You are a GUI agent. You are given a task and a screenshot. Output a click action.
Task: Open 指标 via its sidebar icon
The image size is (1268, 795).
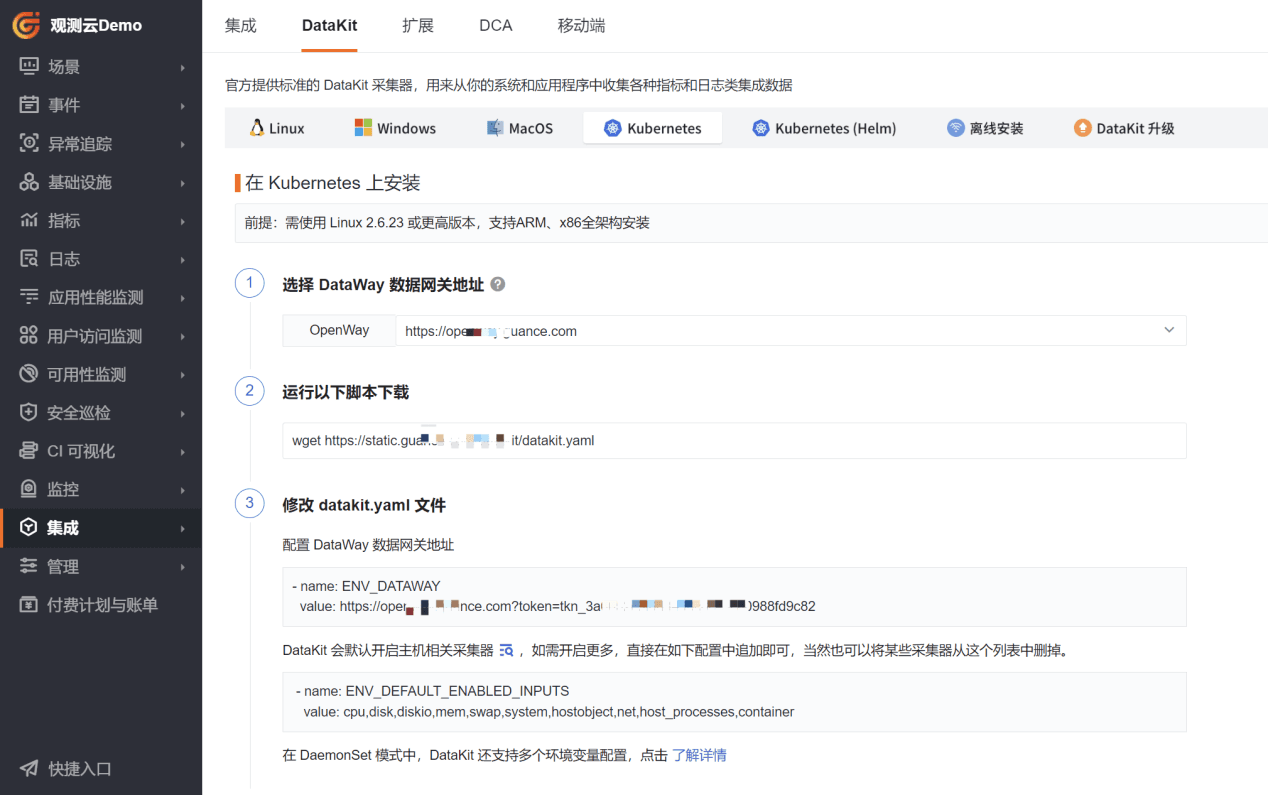(x=29, y=220)
